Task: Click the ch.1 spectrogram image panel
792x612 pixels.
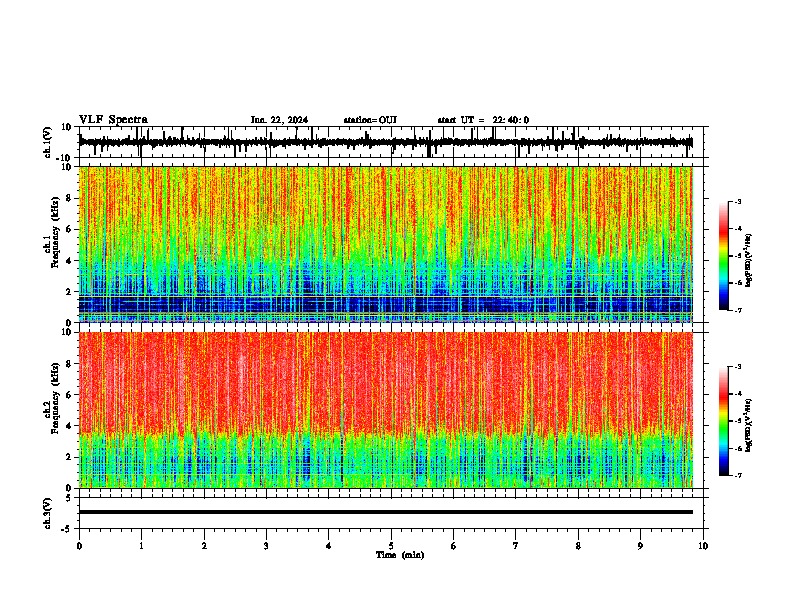Action: point(386,244)
